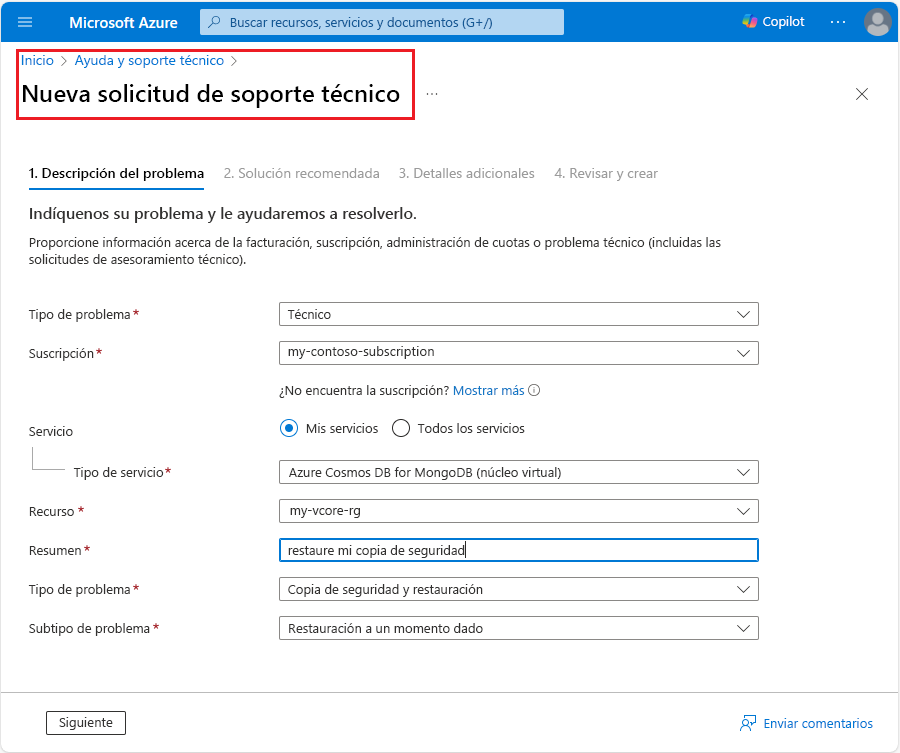The width and height of the screenshot is (900, 753).
Task: Switch to the Solución recomendada tab
Action: pyautogui.click(x=301, y=173)
